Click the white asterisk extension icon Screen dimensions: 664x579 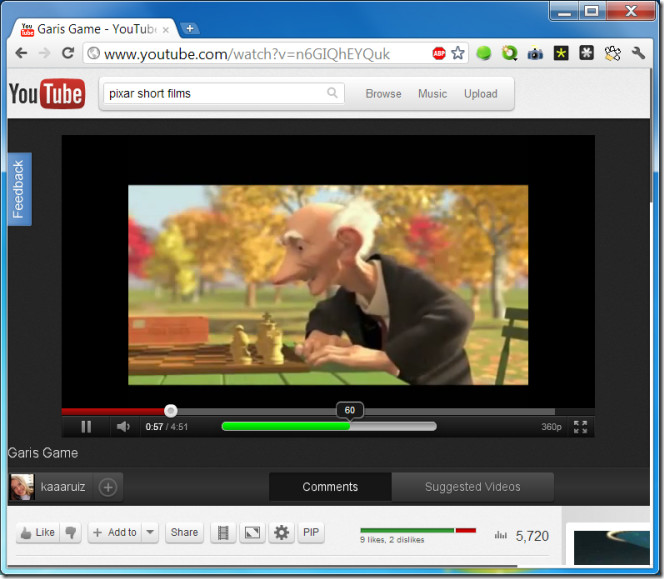pyautogui.click(x=587, y=53)
